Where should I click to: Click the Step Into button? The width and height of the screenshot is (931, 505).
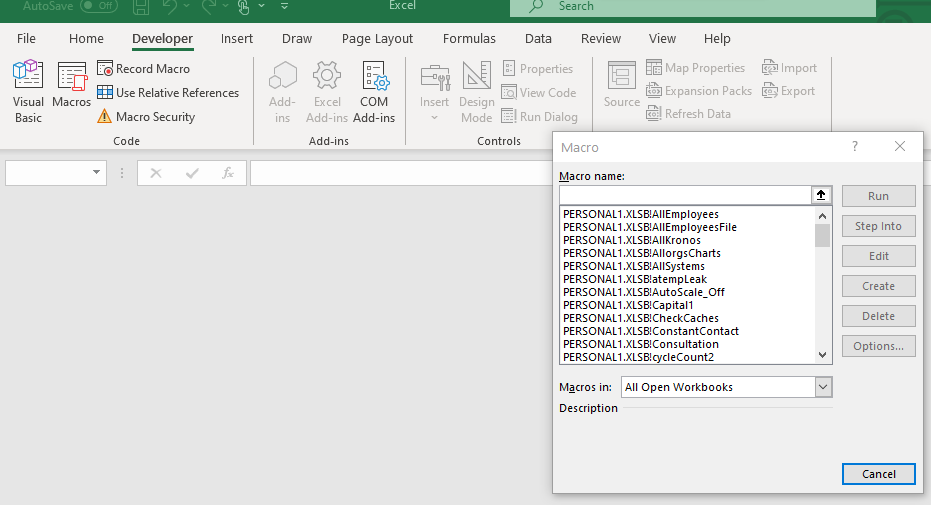click(x=878, y=226)
